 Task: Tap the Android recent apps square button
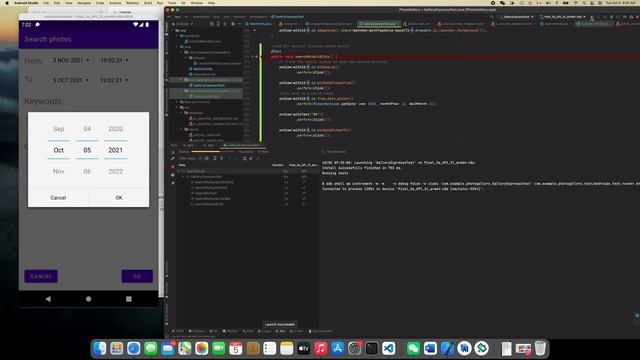(129, 299)
